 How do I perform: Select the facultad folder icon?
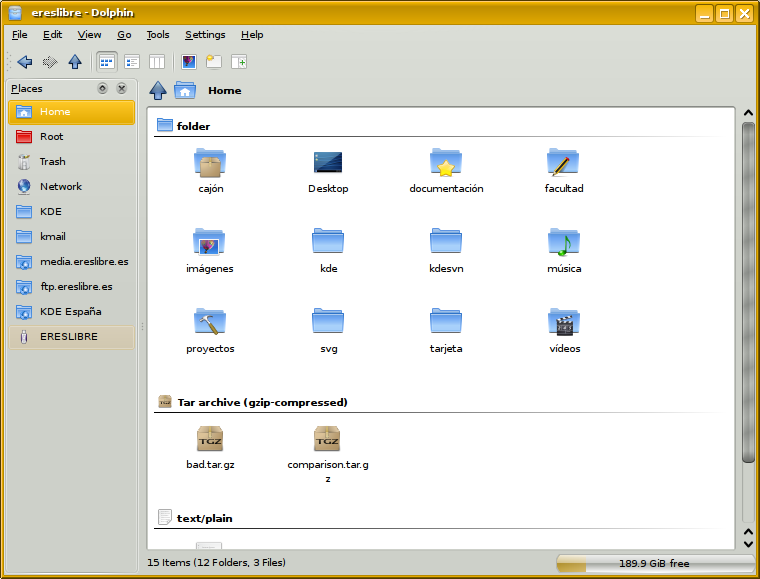563,163
